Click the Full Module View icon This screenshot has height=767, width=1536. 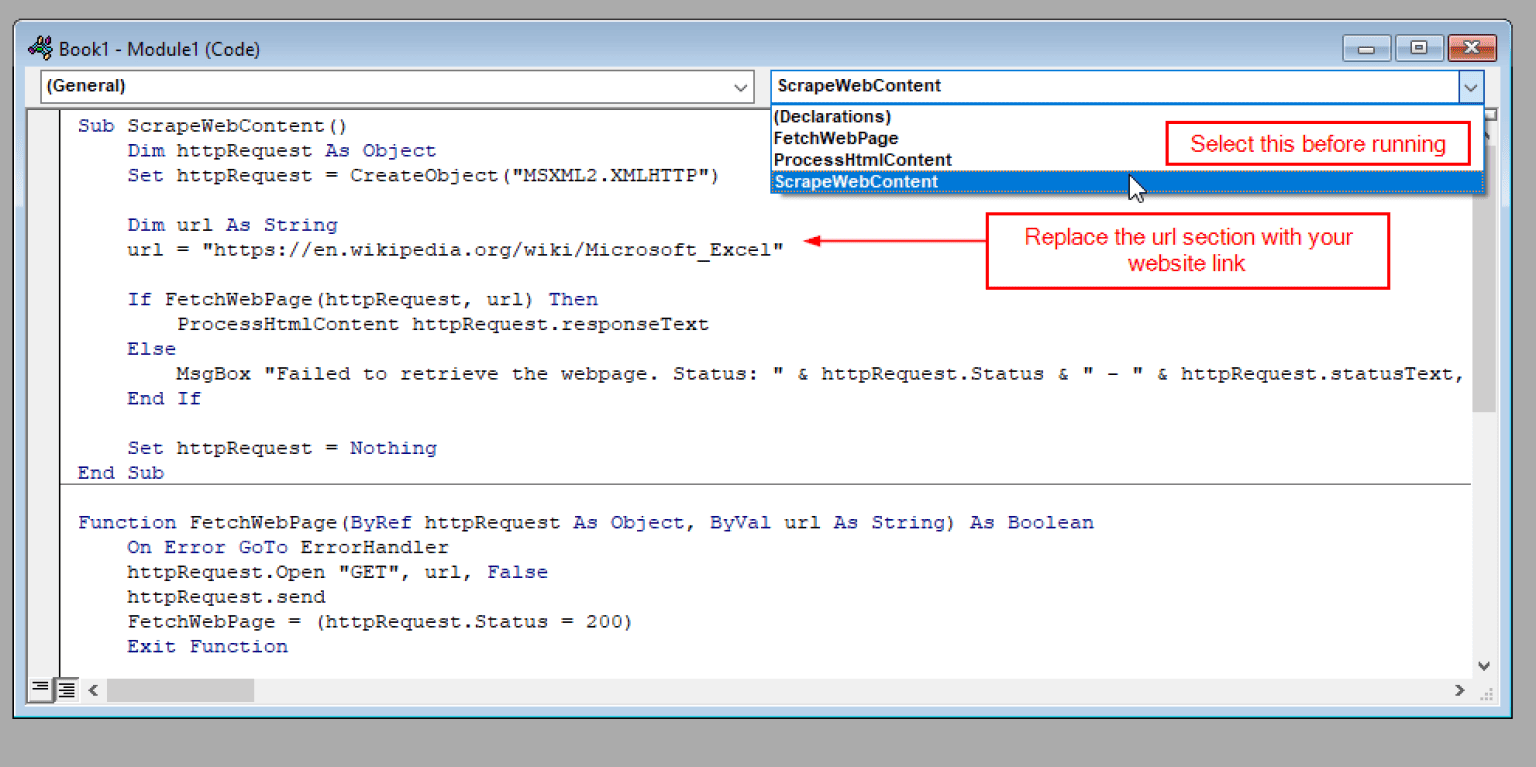[x=66, y=688]
